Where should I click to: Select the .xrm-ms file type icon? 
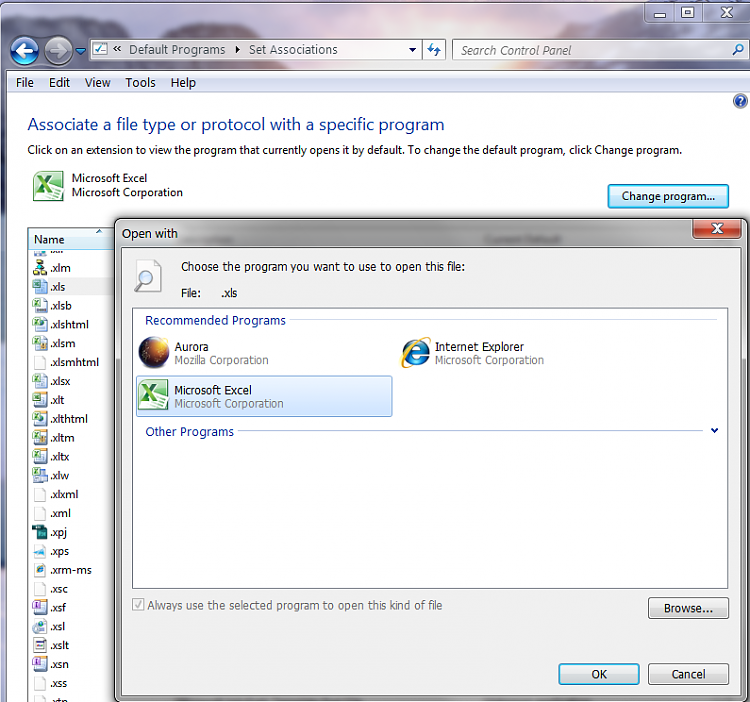click(x=40, y=570)
